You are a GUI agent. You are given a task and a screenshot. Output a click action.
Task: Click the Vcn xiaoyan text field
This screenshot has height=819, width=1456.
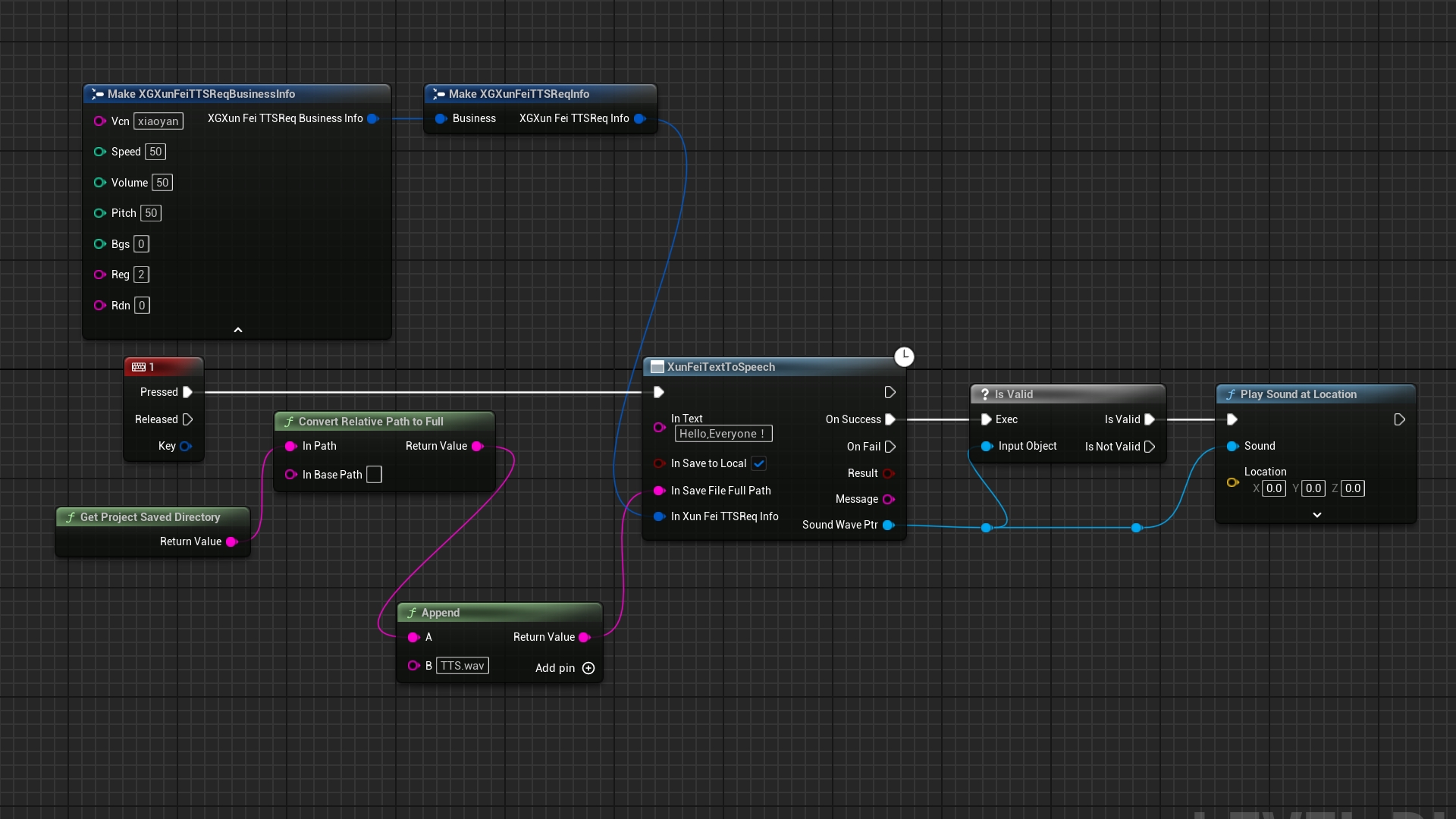pyautogui.click(x=158, y=121)
